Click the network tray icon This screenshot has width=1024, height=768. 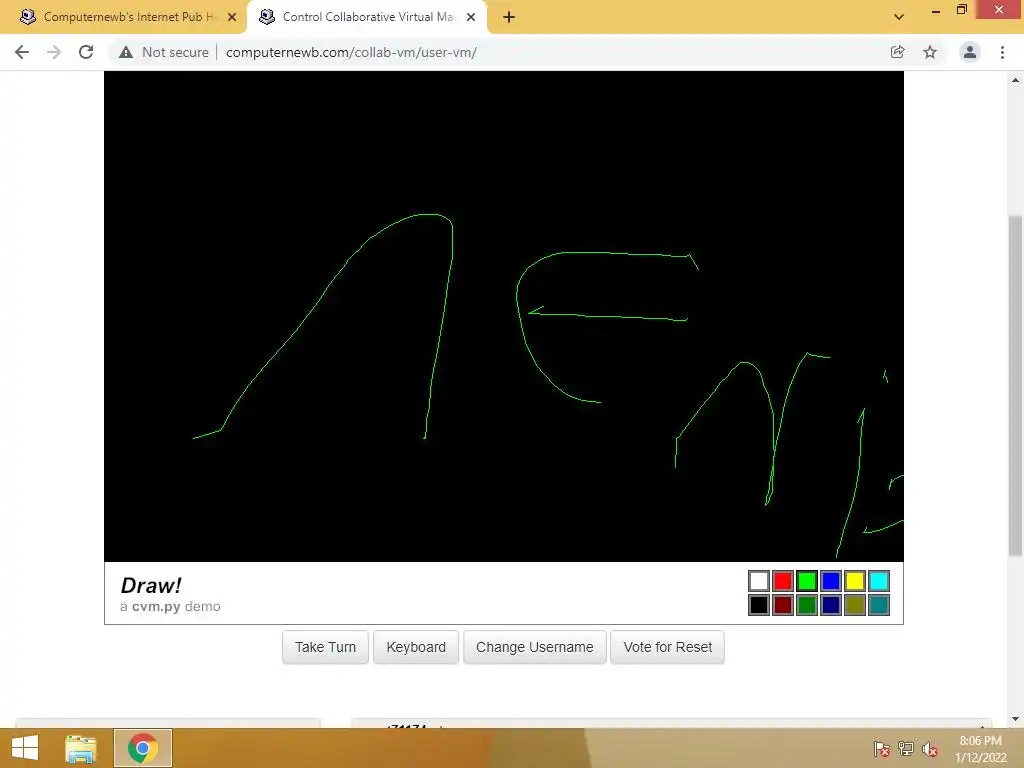click(906, 749)
